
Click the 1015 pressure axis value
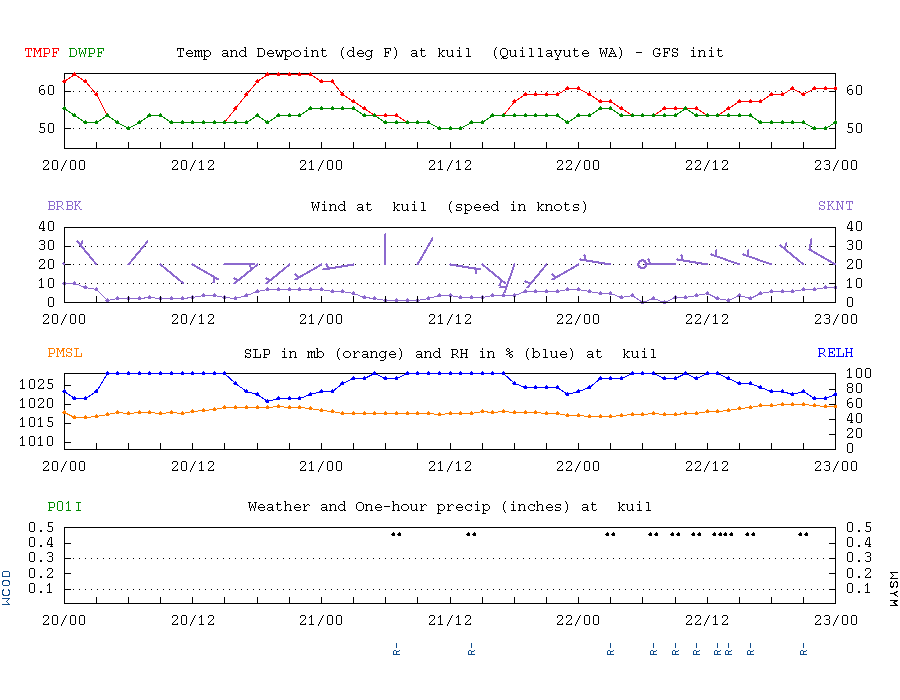coord(37,423)
